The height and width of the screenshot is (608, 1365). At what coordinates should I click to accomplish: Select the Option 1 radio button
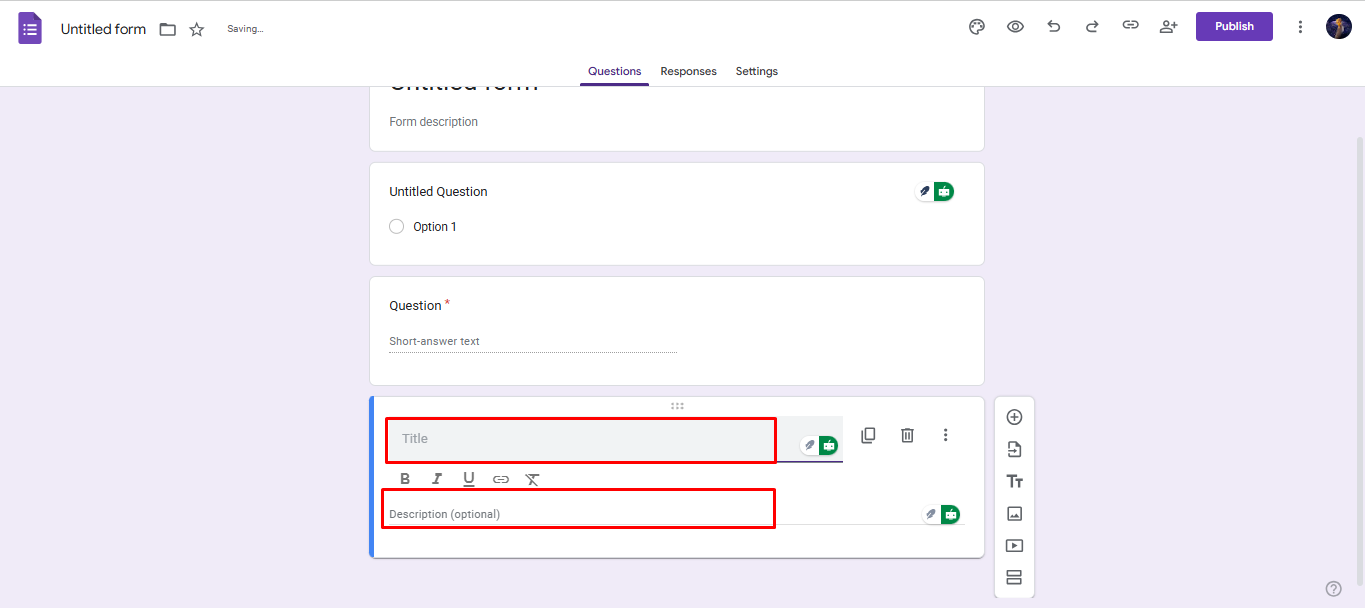tap(396, 226)
